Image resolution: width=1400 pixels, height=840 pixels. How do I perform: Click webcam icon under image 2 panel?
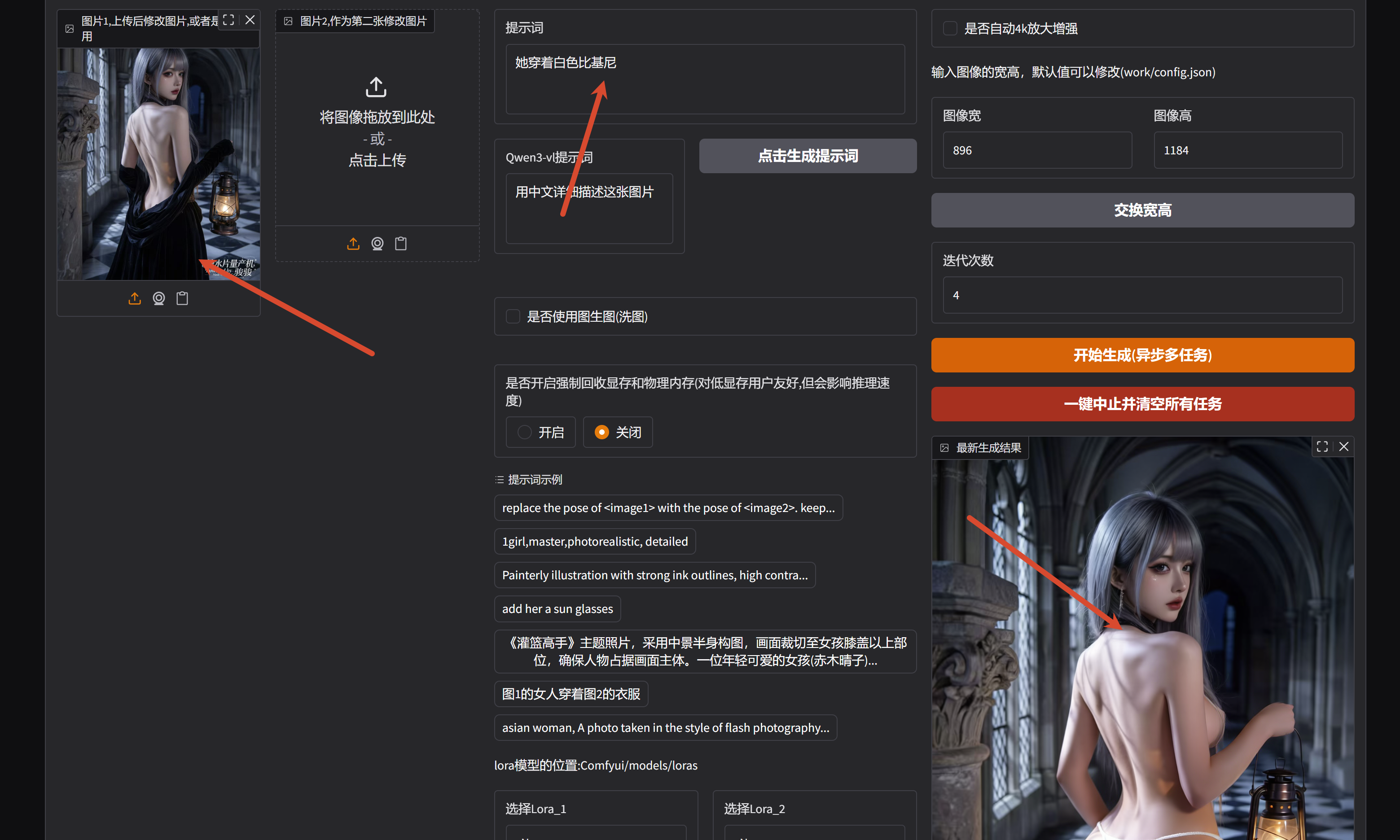[x=377, y=243]
